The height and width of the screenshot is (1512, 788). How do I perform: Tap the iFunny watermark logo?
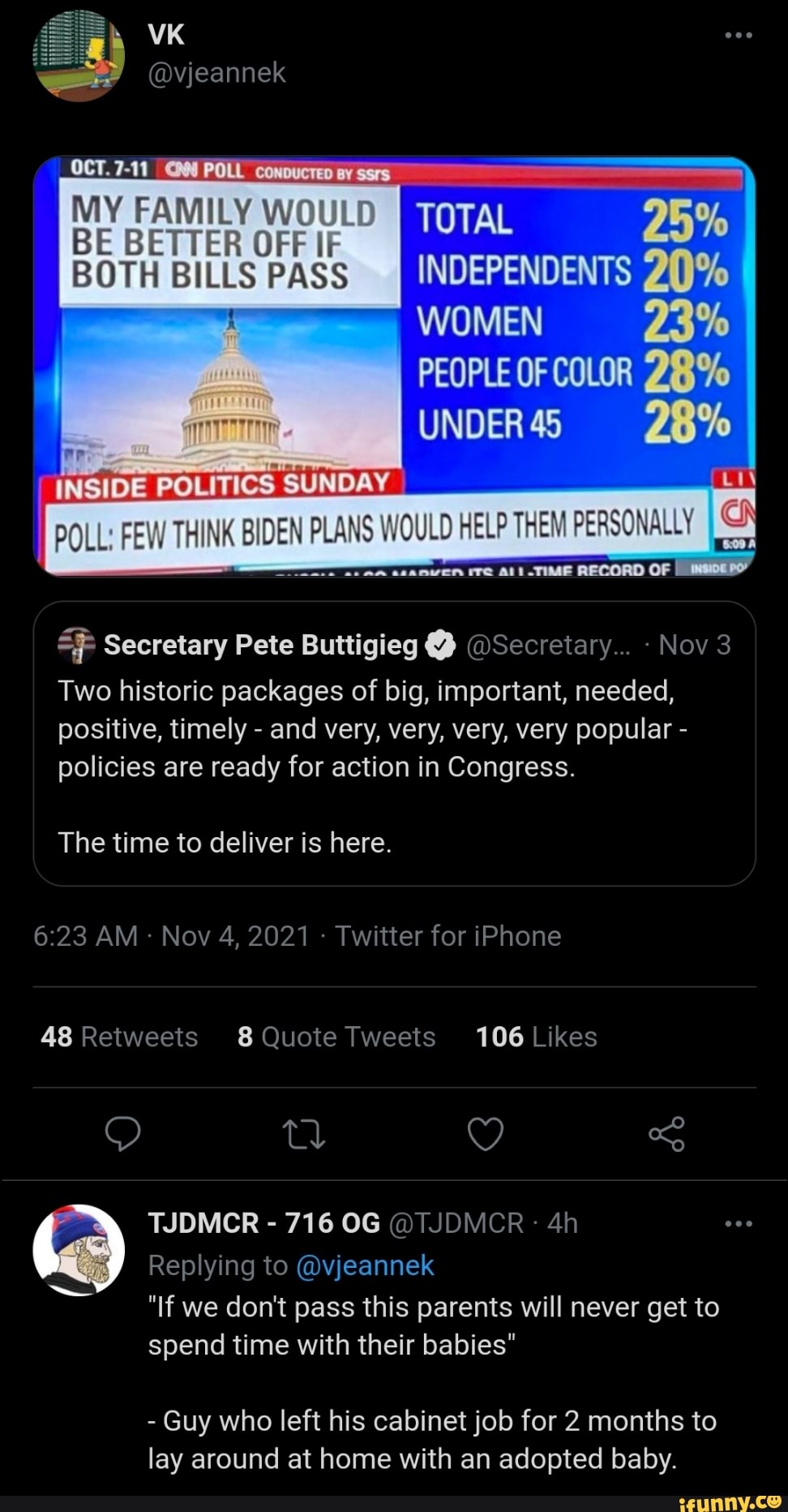[x=729, y=1501]
